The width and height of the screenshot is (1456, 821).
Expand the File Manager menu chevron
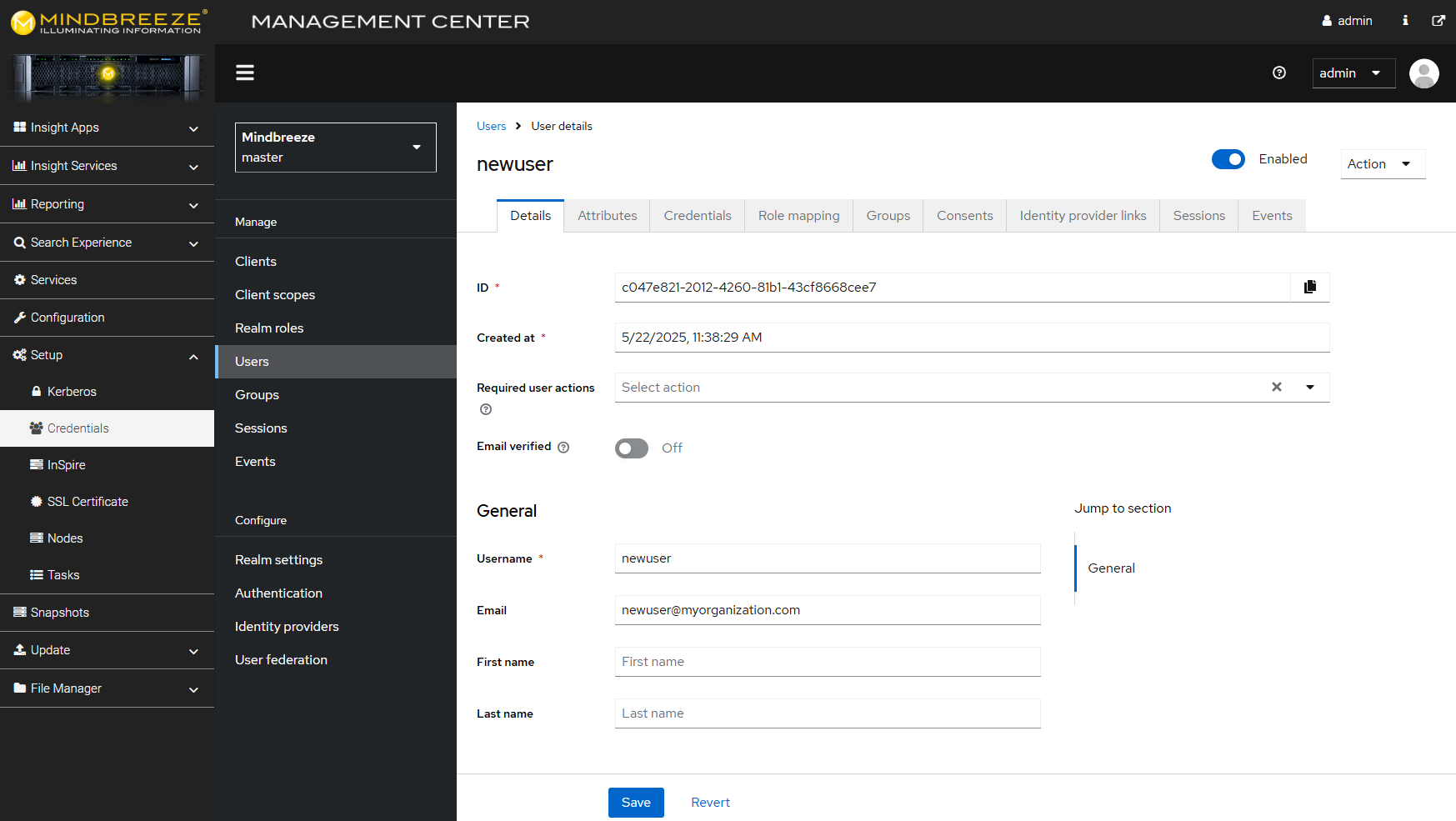193,689
